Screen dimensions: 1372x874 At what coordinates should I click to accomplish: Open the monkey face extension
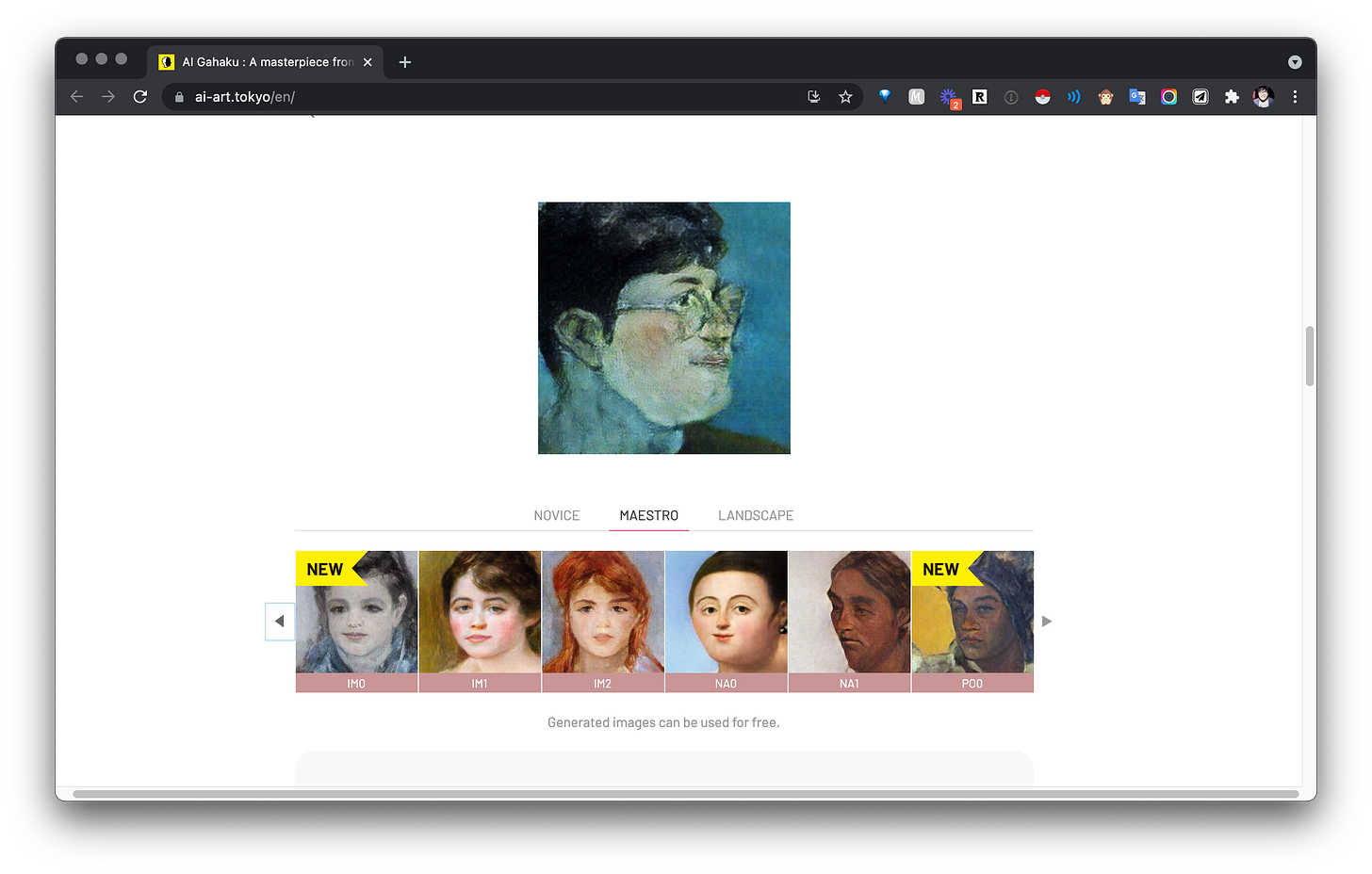pos(1105,97)
